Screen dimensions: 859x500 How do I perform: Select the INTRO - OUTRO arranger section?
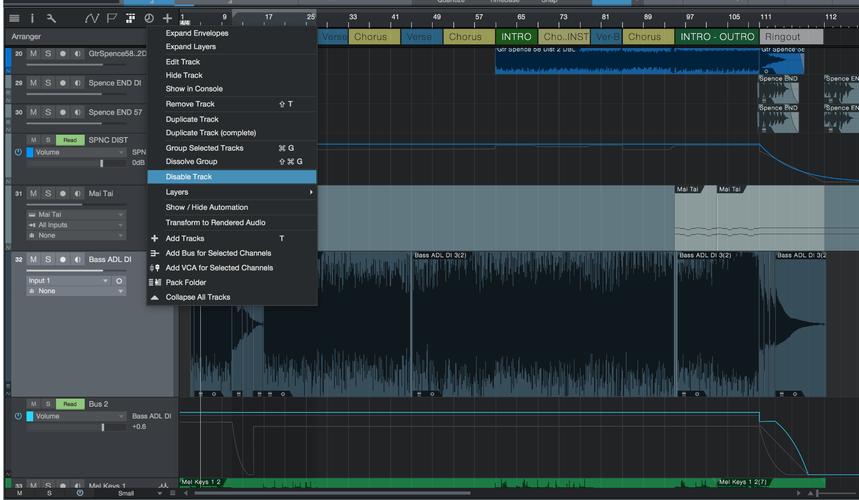pos(717,37)
